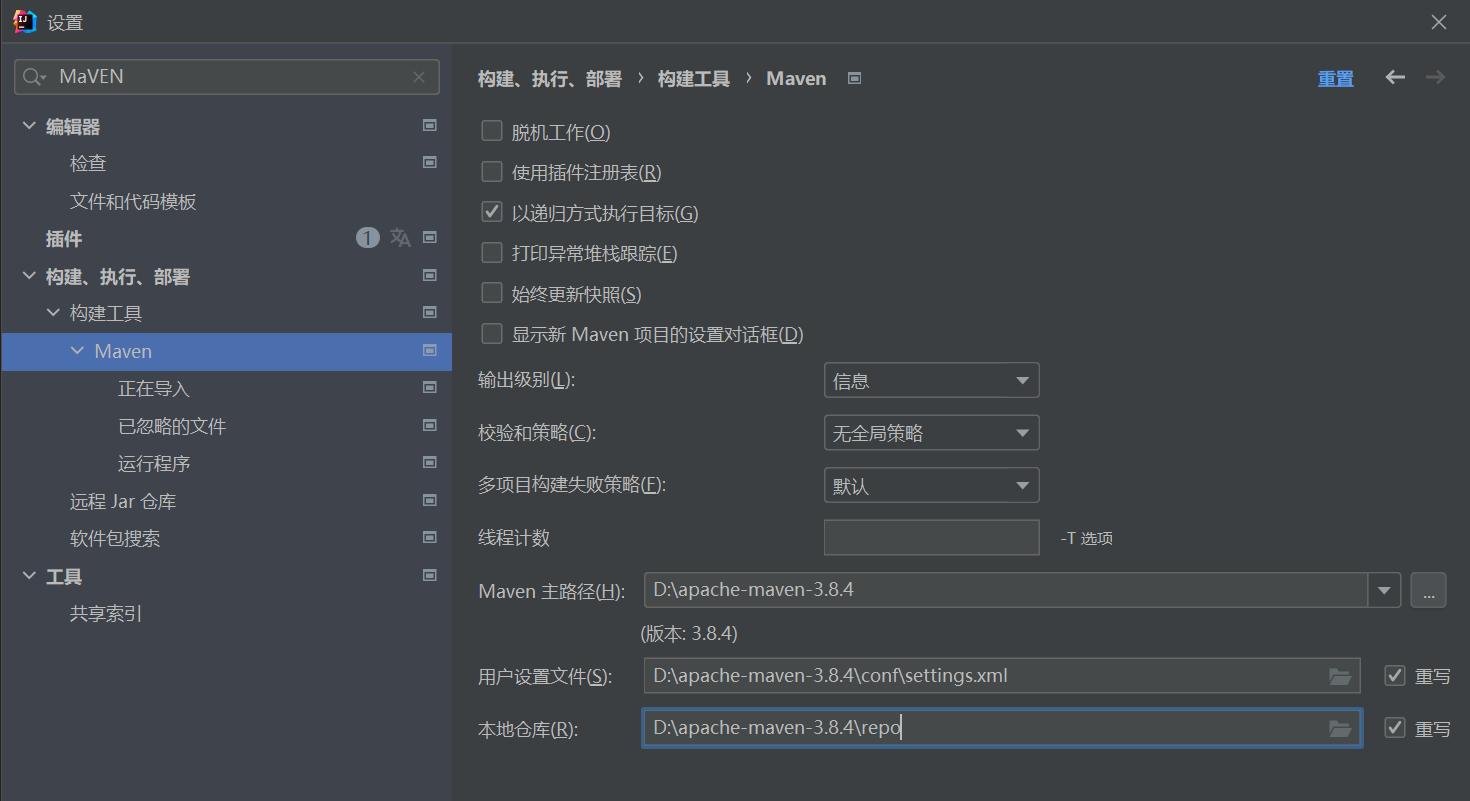Click the 本地仓库 path field

[1001, 728]
